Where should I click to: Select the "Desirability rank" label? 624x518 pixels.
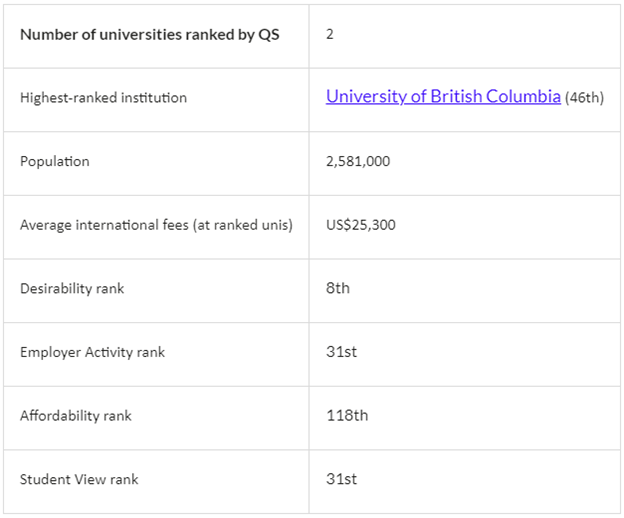[72, 288]
